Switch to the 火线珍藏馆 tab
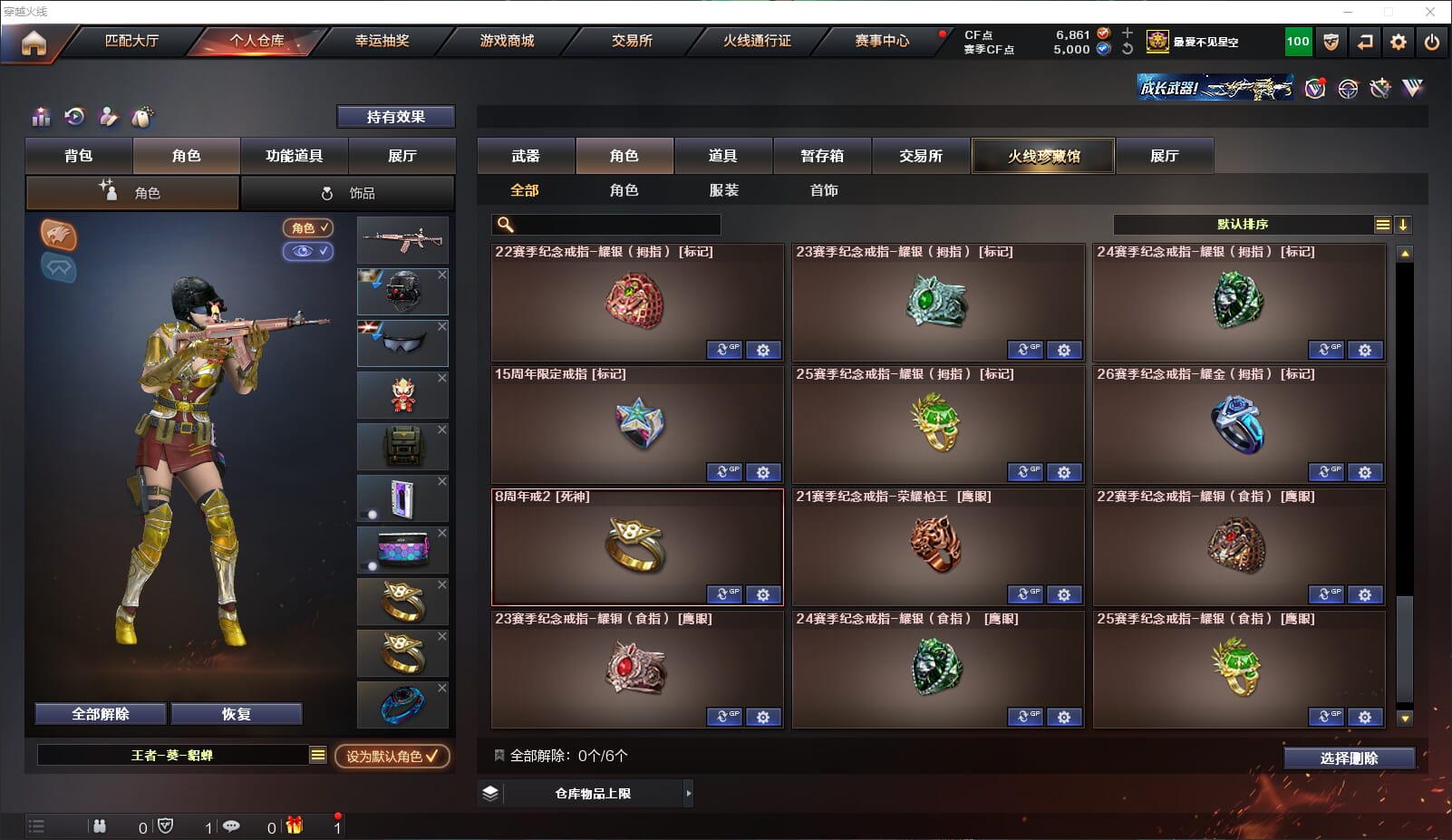Image resolution: width=1452 pixels, height=840 pixels. pyautogui.click(x=1043, y=156)
